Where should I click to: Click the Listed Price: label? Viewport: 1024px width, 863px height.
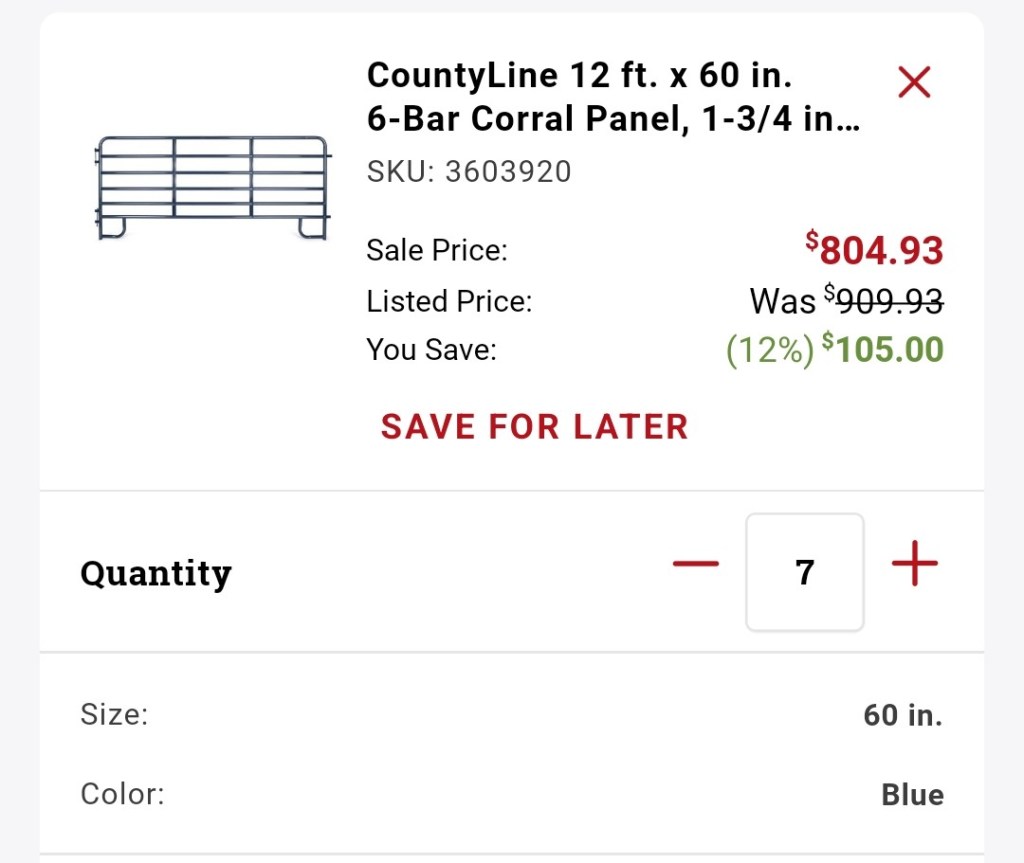tap(449, 300)
